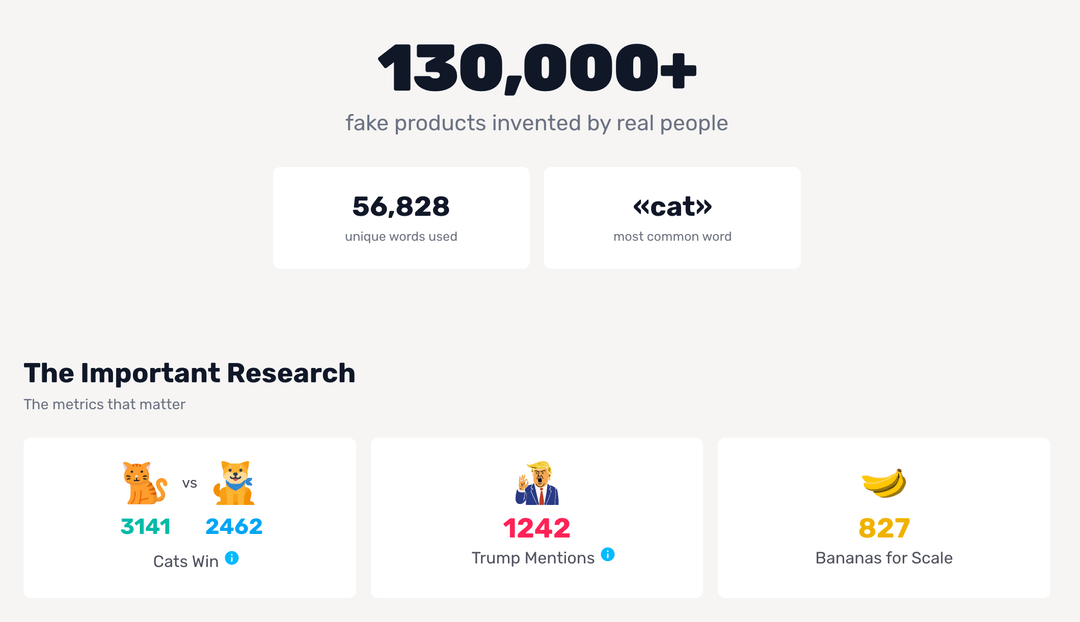
Task: Click the fake products invented subtitle
Action: click(x=537, y=123)
